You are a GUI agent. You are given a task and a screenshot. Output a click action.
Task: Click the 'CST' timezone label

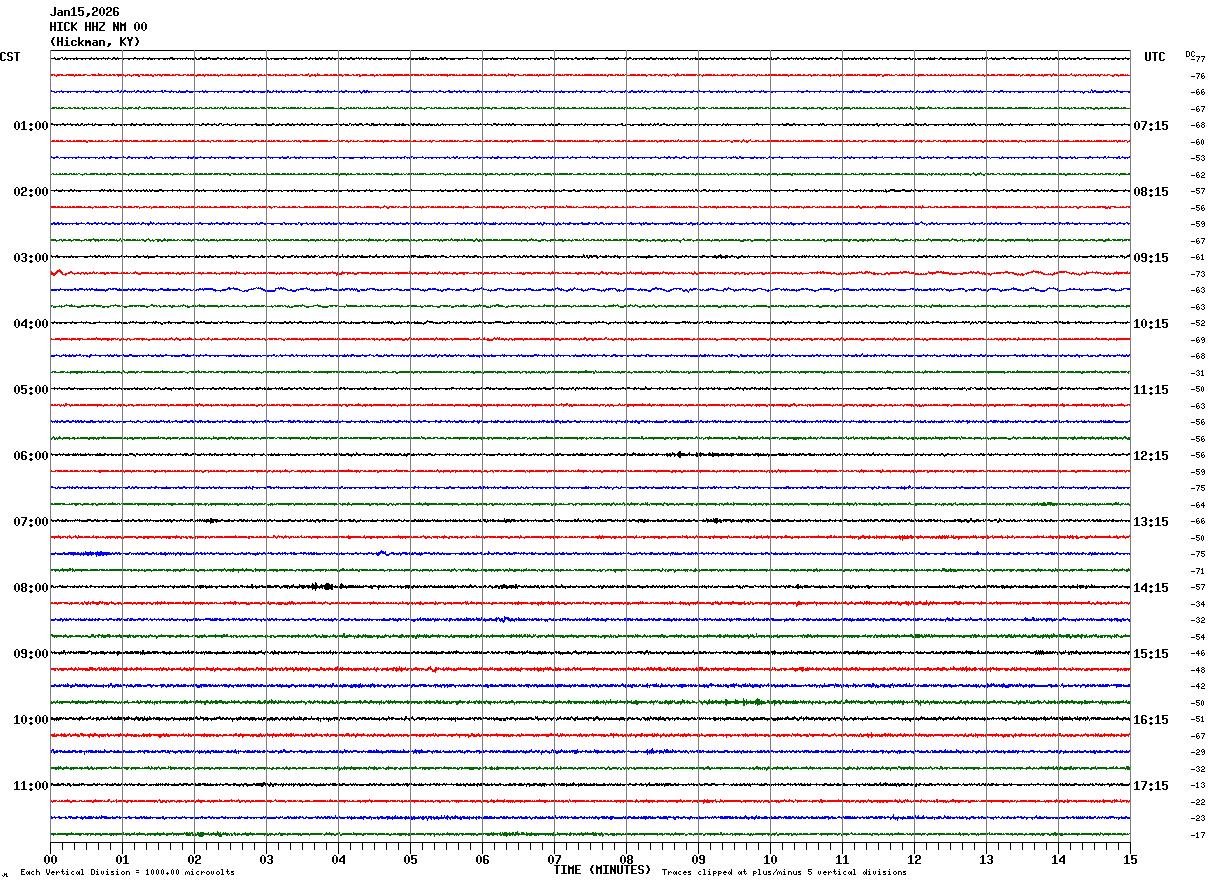click(x=10, y=57)
